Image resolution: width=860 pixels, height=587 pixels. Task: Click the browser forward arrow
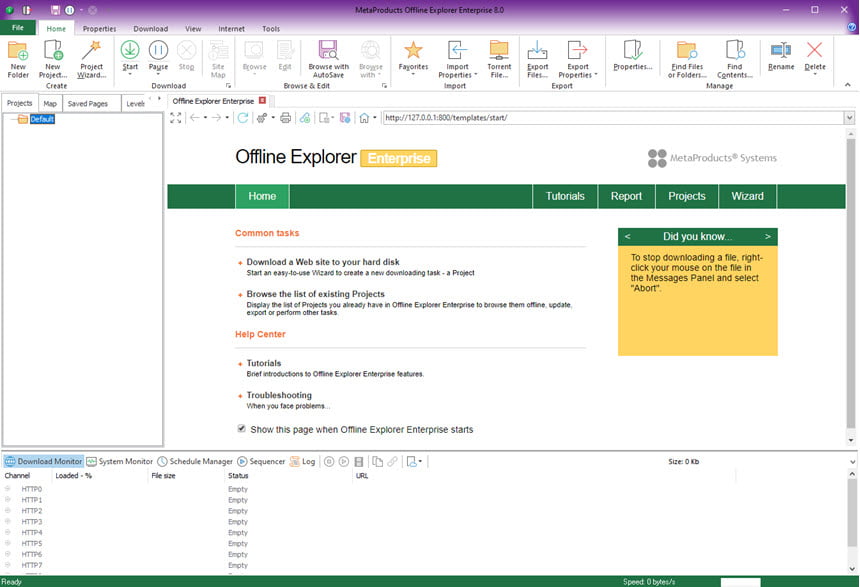pyautogui.click(x=217, y=118)
